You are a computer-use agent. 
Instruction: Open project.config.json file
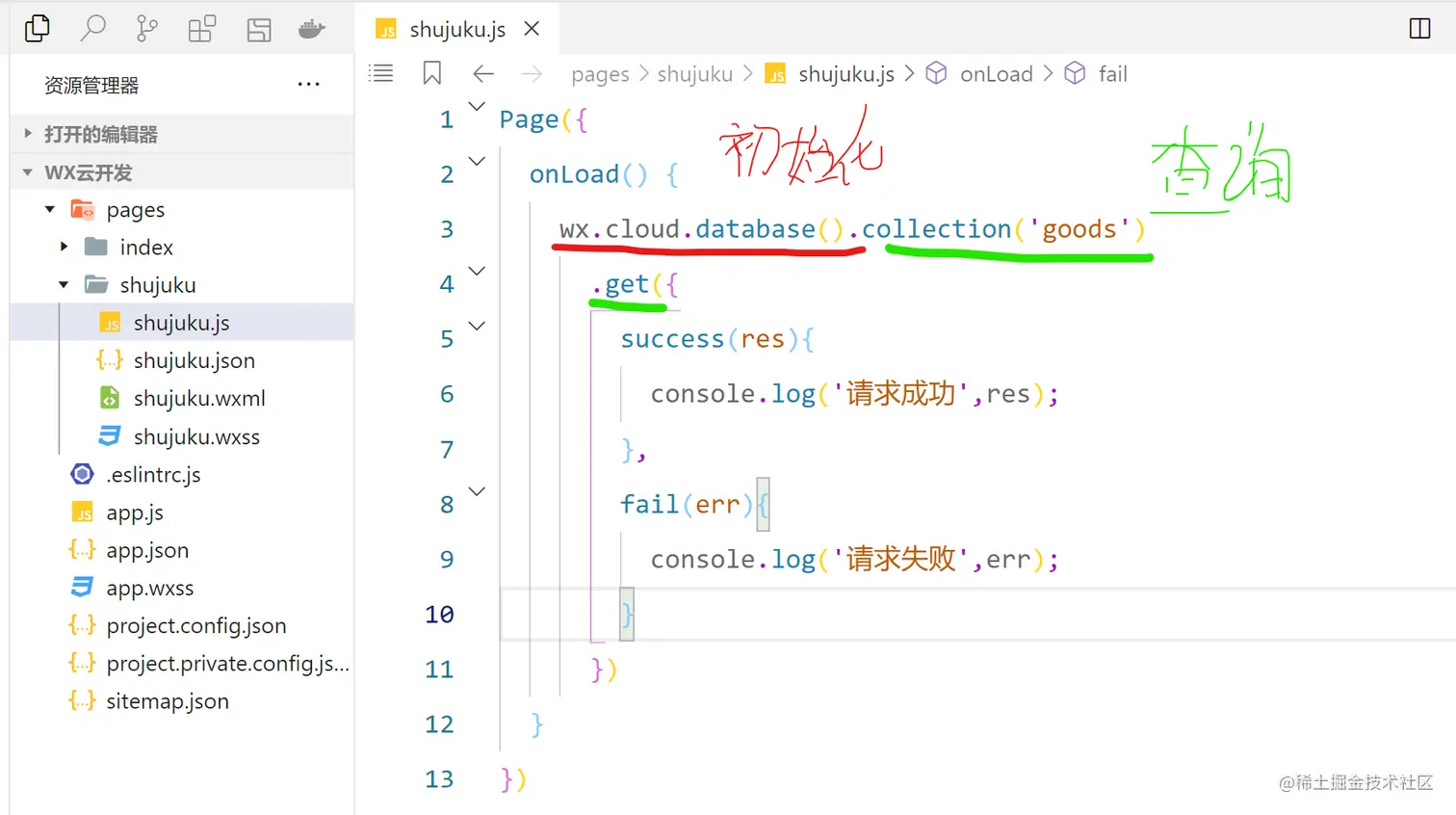(182, 625)
